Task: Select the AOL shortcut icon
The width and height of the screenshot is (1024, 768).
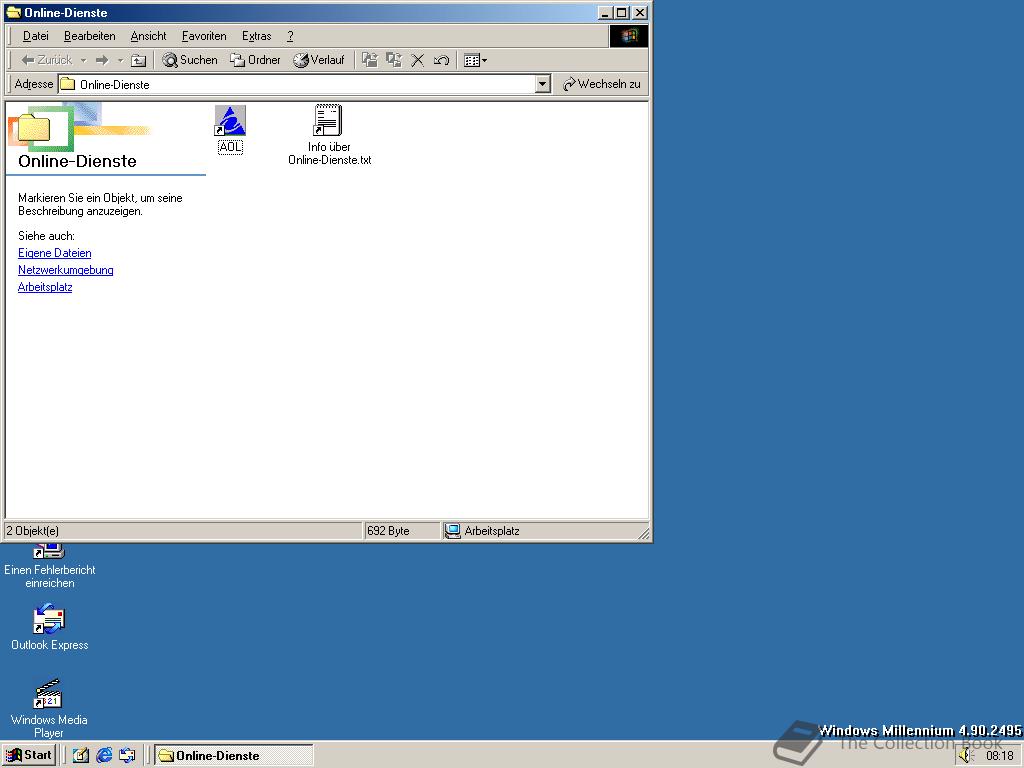Action: pos(230,129)
